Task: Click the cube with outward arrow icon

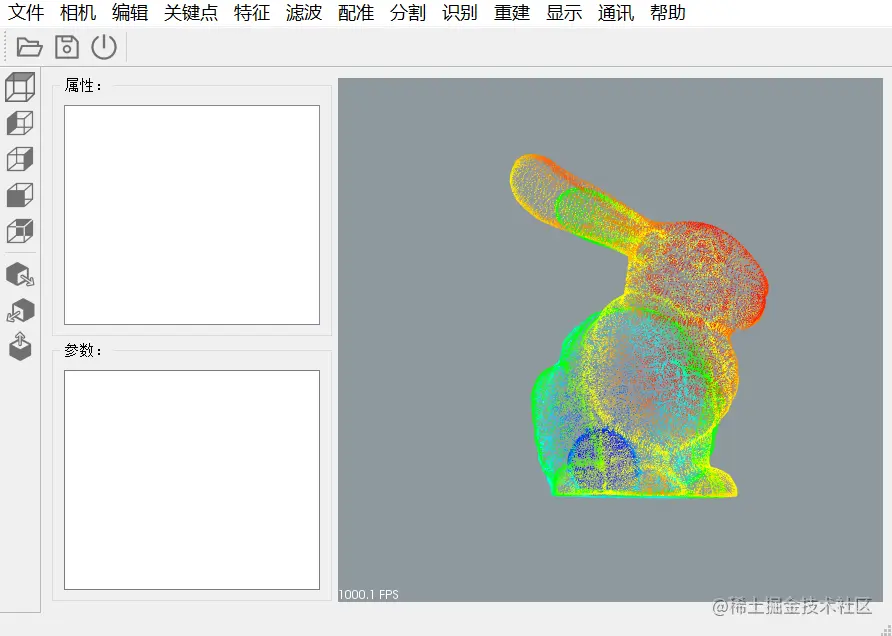Action: click(20, 275)
